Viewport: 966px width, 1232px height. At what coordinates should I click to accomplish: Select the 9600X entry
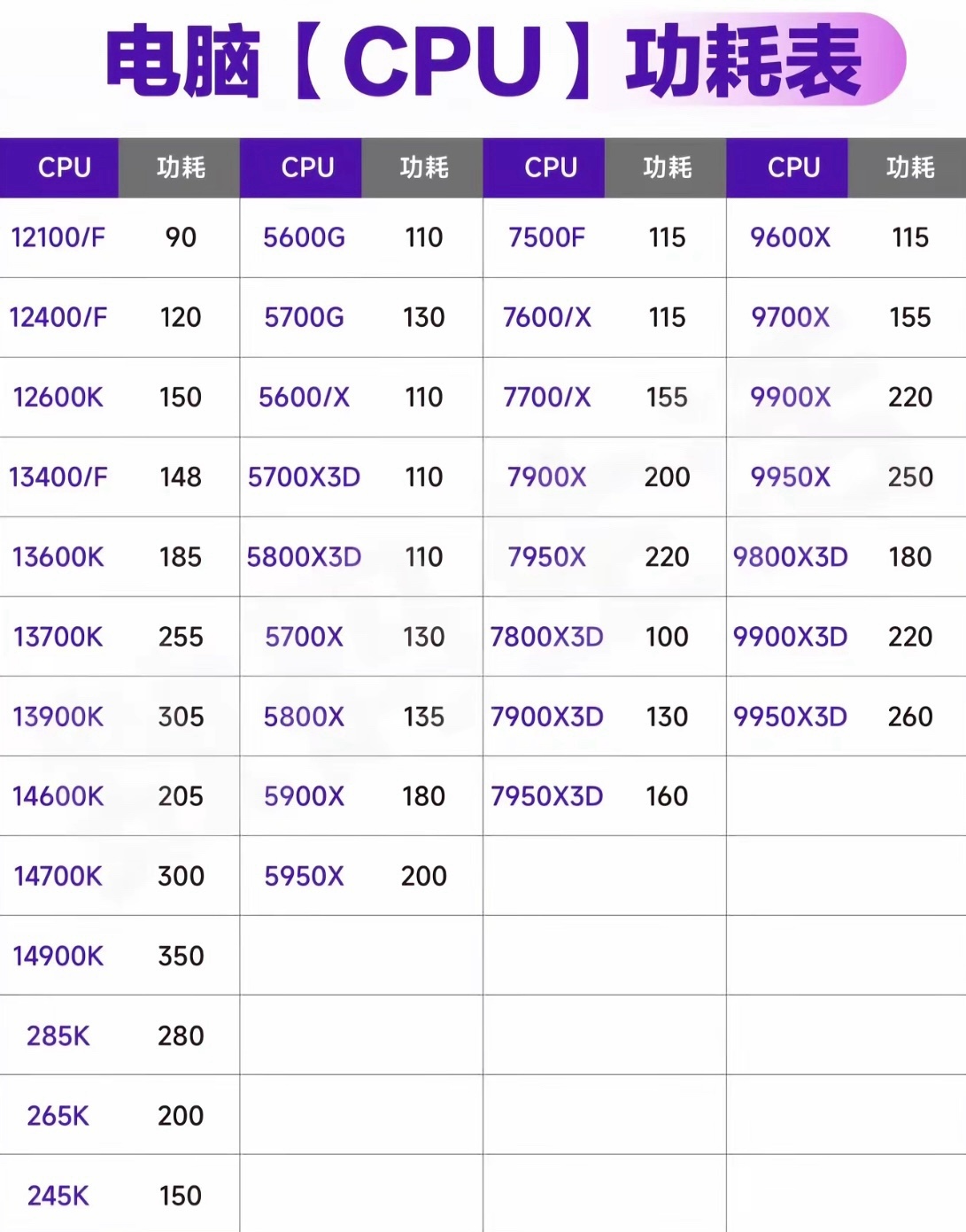click(790, 237)
